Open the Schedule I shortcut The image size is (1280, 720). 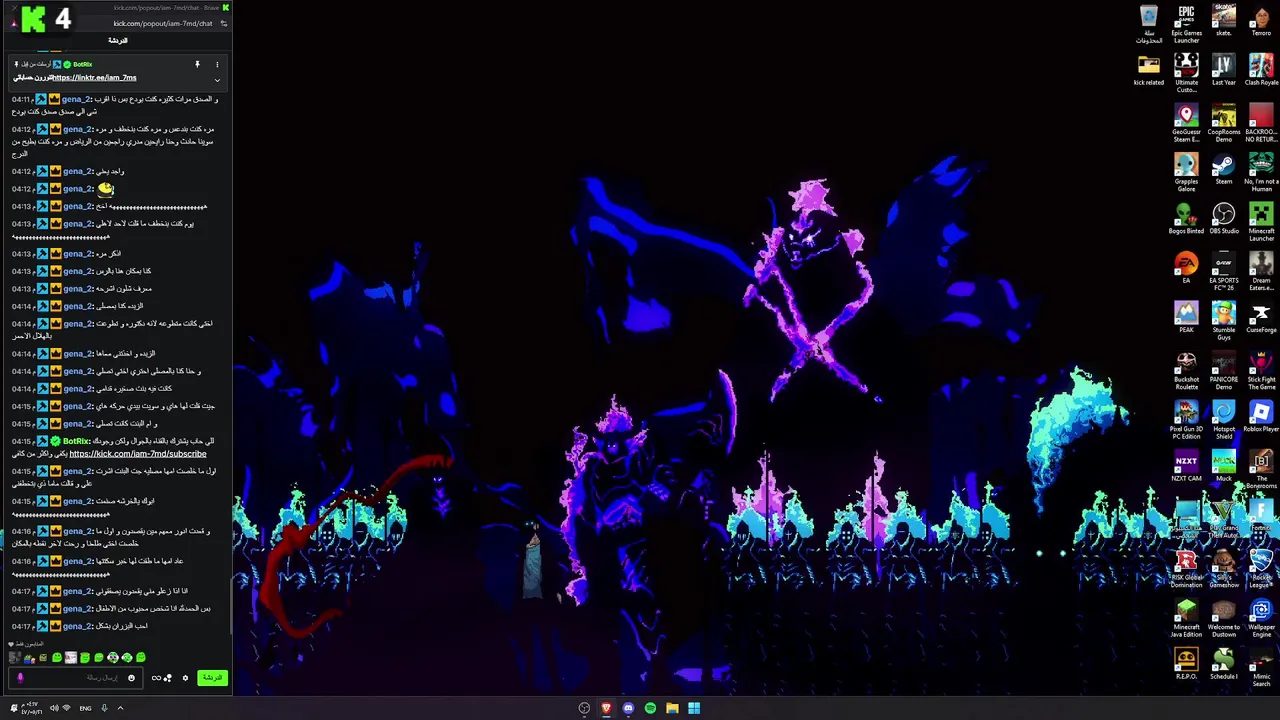pos(1224,662)
